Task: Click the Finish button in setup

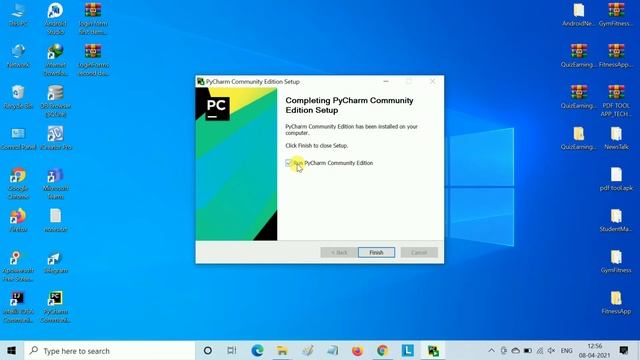Action: pyautogui.click(x=376, y=252)
